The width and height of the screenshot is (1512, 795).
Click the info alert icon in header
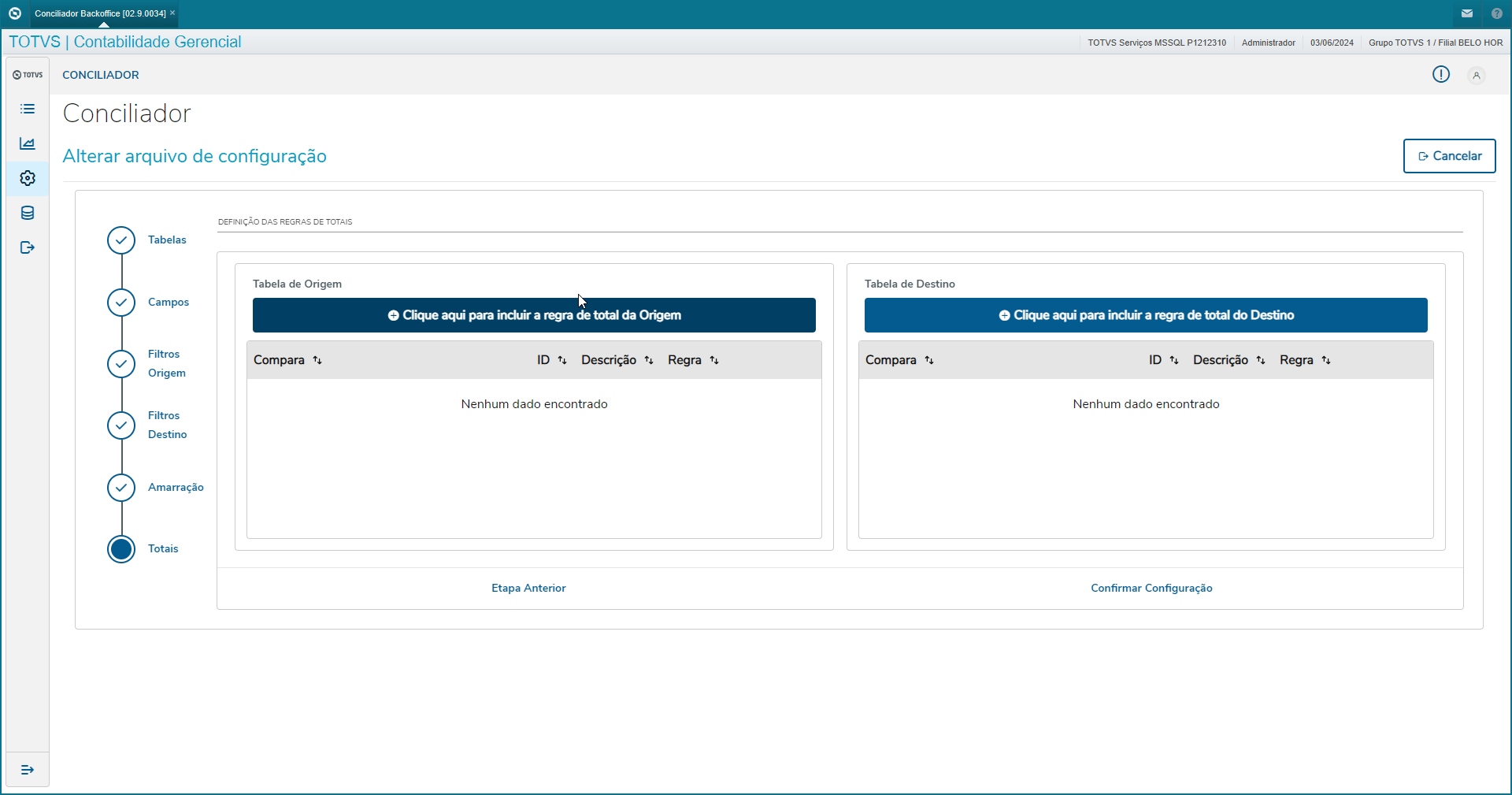tap(1441, 74)
